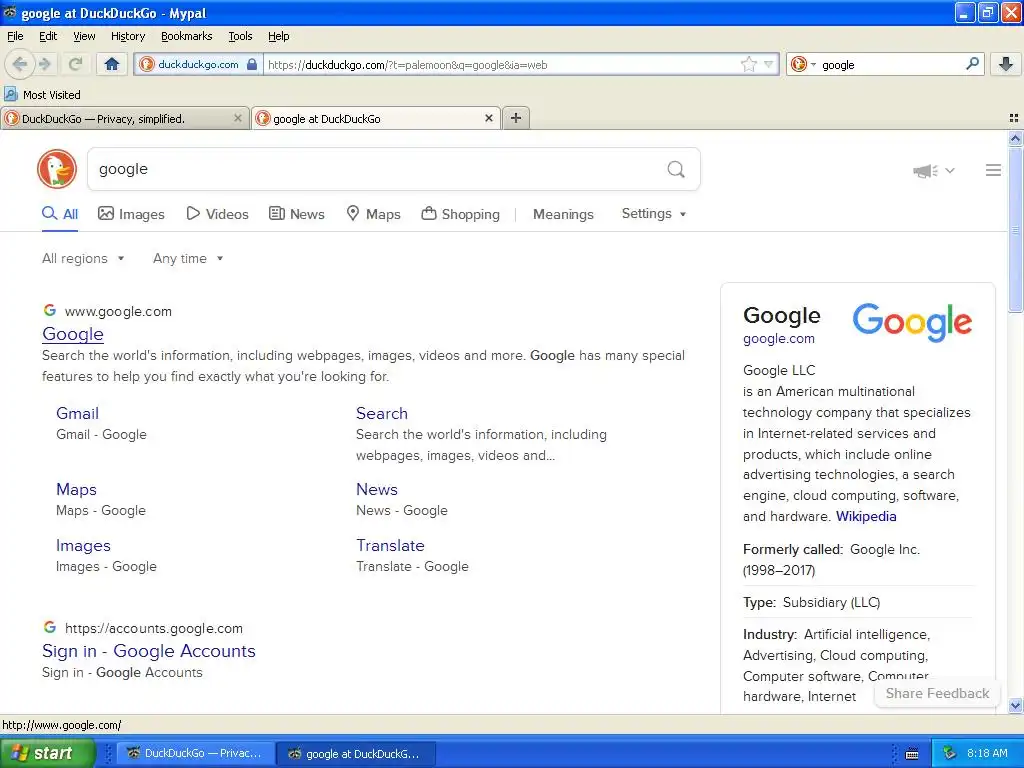Expand the All regions filter
The image size is (1024, 768).
click(83, 259)
